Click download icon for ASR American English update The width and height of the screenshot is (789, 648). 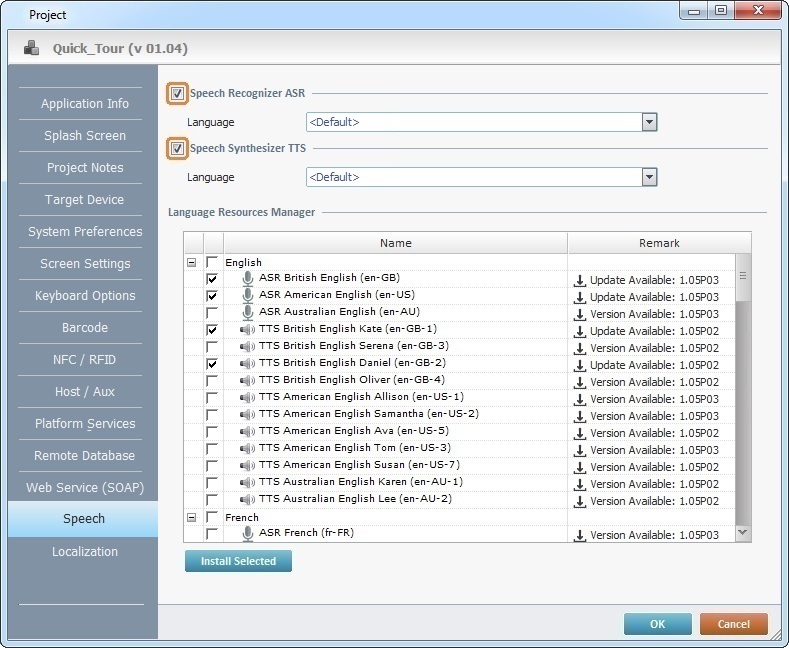pos(579,297)
